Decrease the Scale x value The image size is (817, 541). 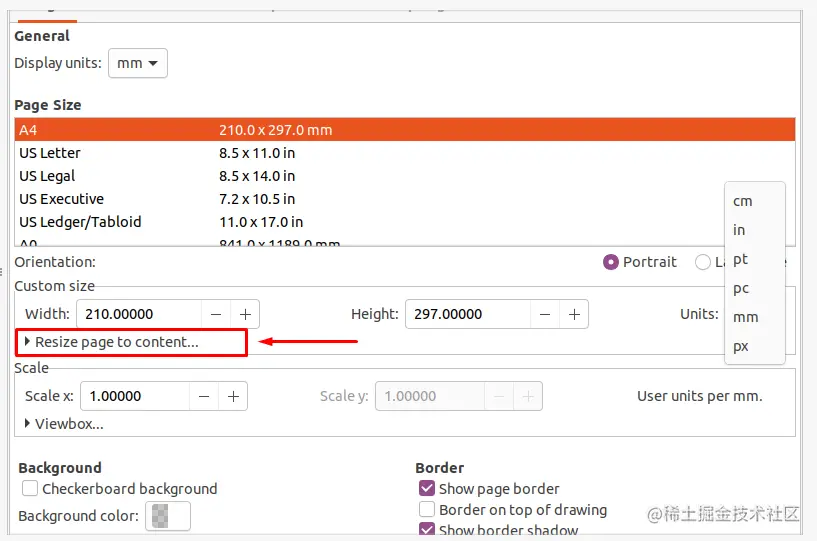(x=204, y=396)
